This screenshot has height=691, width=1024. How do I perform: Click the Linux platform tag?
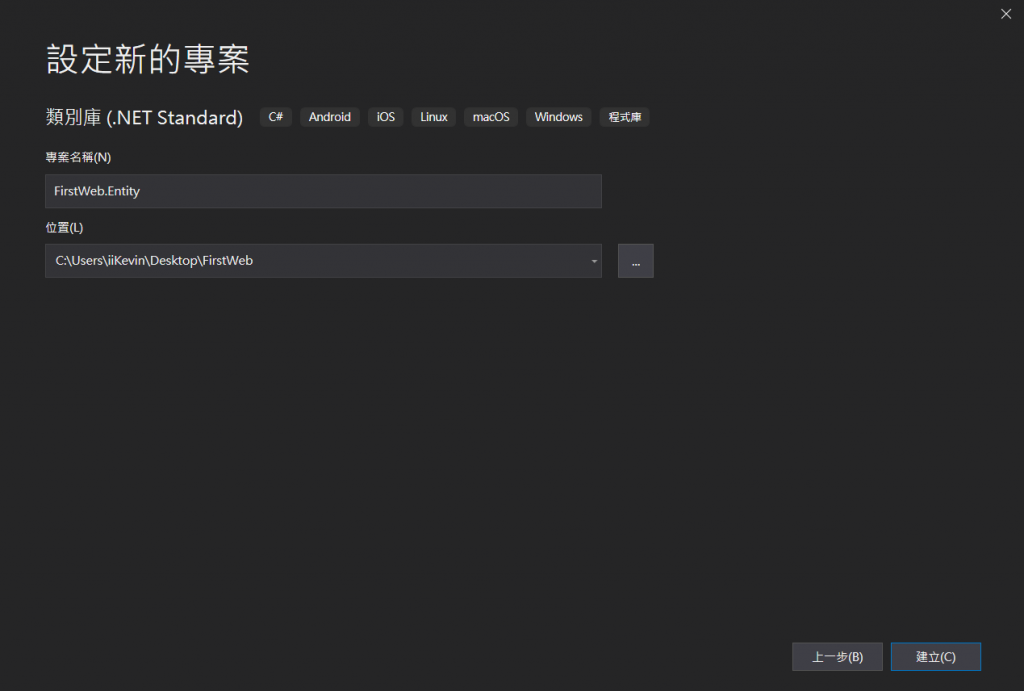pos(433,117)
